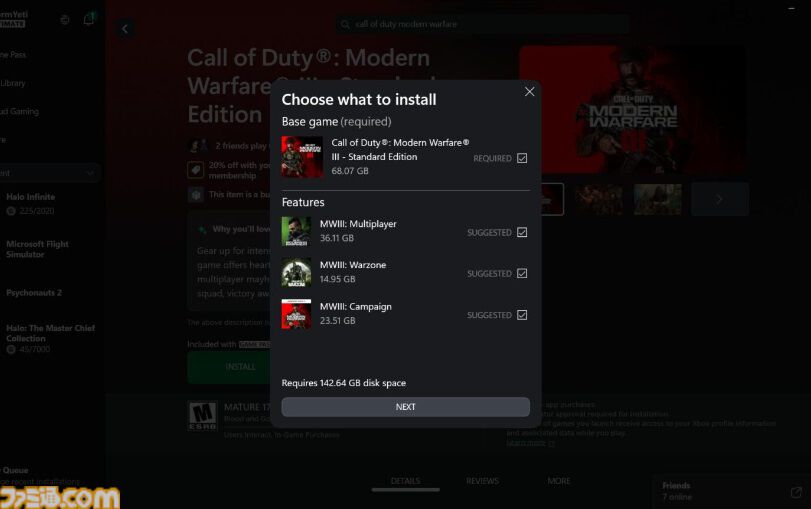
Task: Click the search magnifier icon
Action: 345,24
